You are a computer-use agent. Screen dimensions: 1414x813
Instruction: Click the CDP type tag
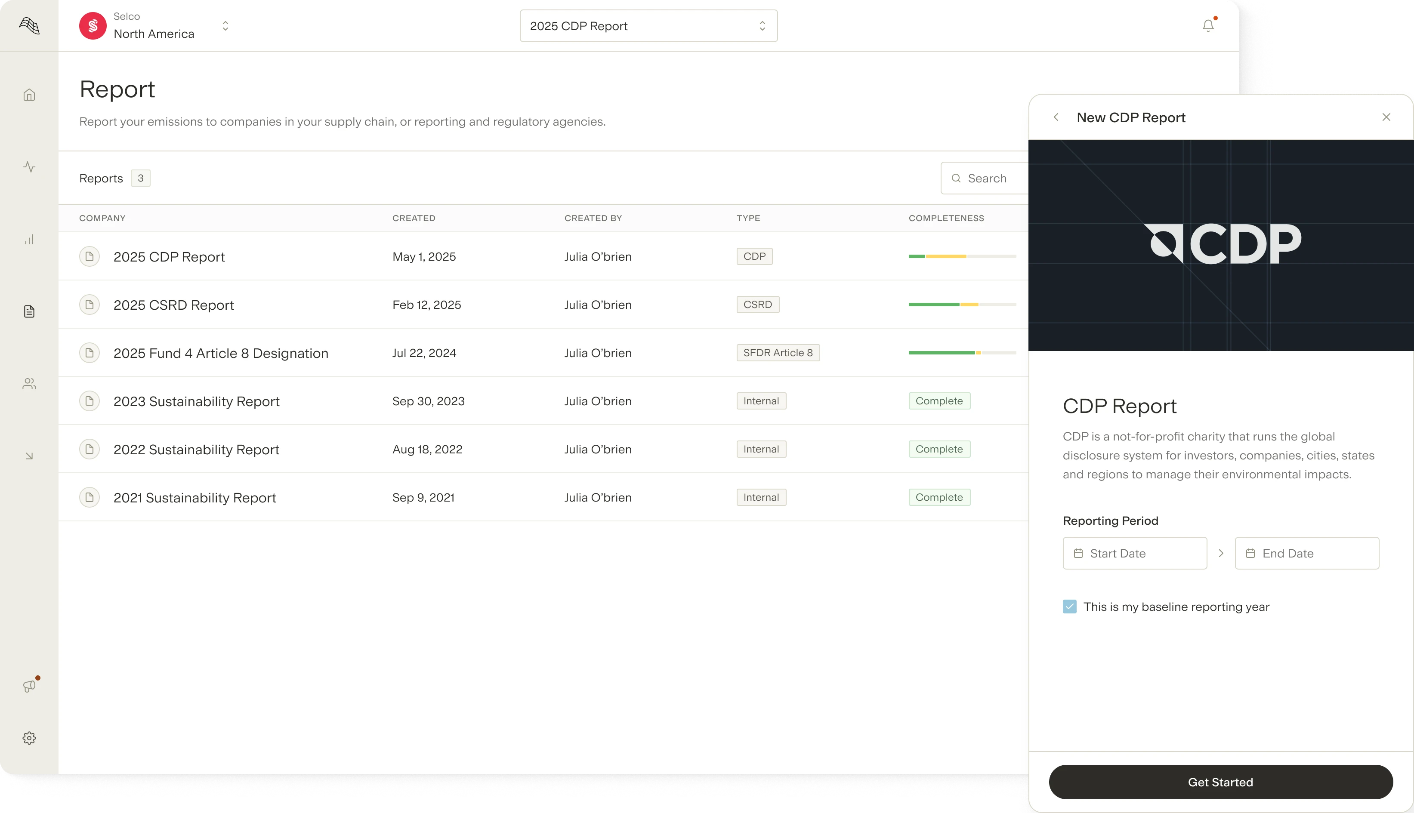click(x=755, y=257)
